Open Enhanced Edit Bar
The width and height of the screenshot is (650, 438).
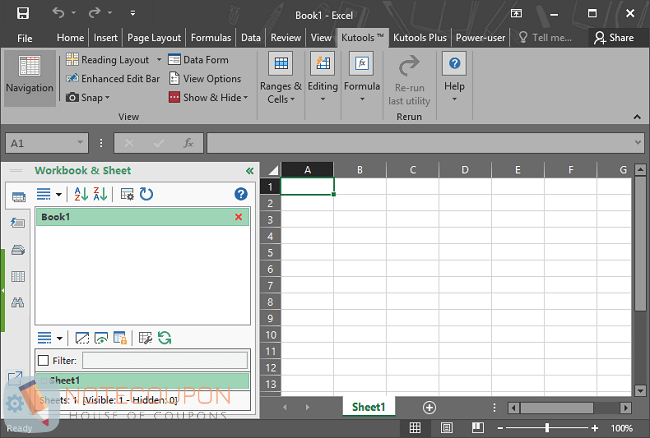point(113,78)
